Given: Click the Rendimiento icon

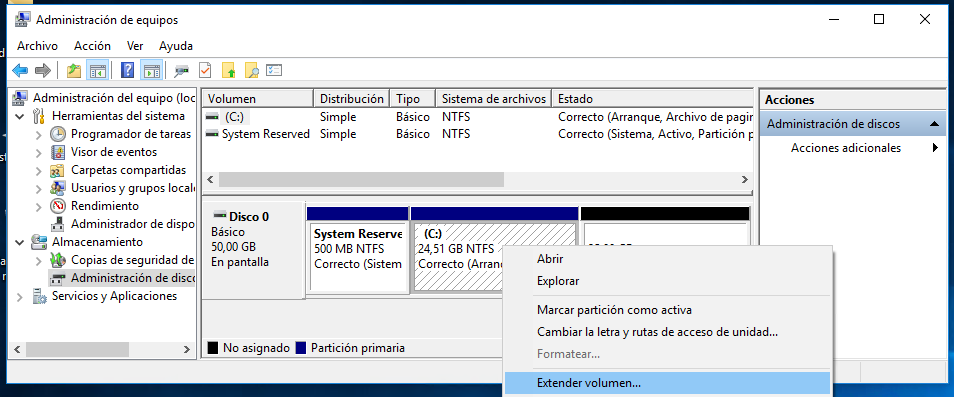Looking at the screenshot, I should (58, 206).
